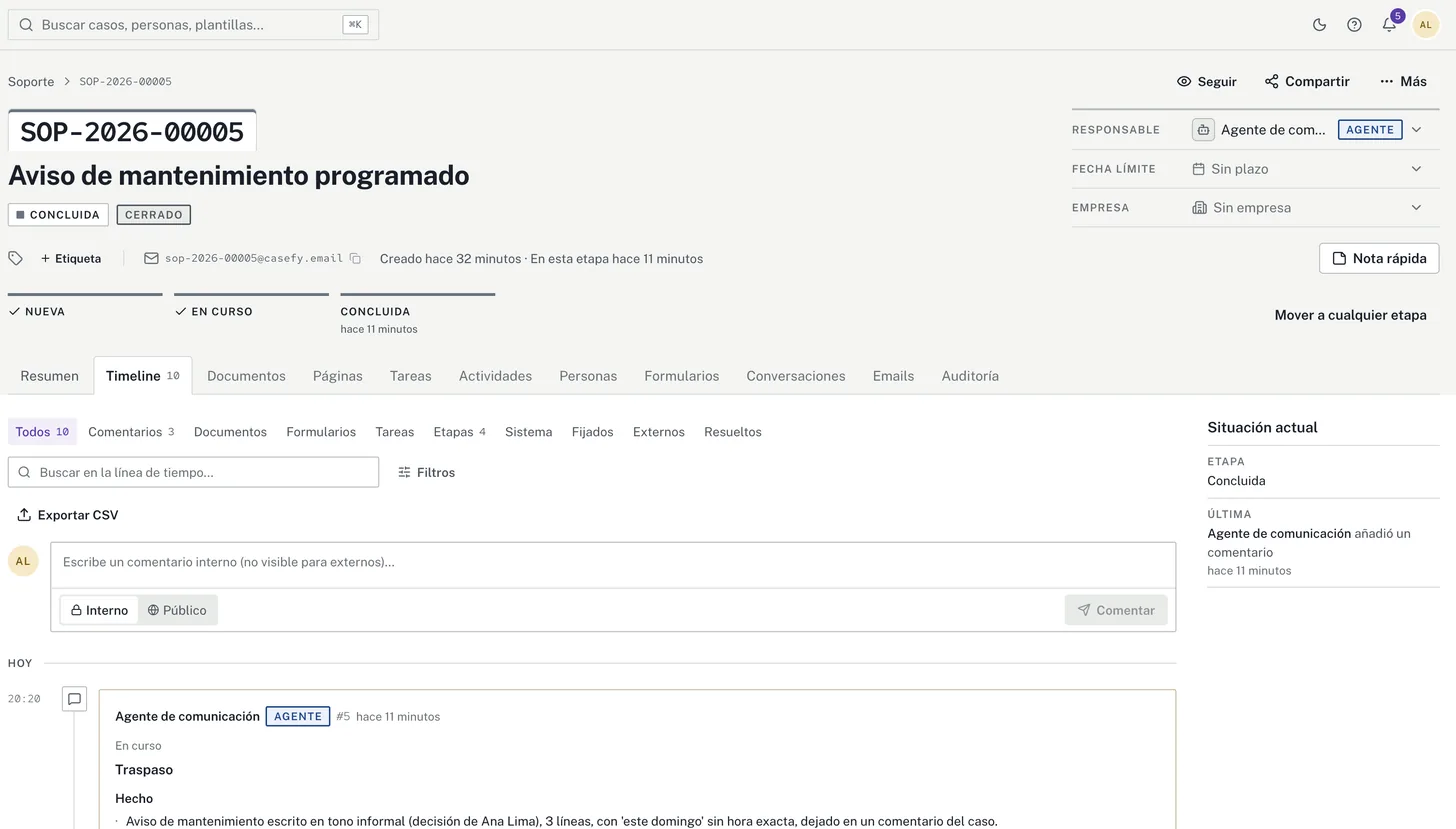Screen dimensions: 1456x829
Task: Expand the Fecha límite dropdown chevron
Action: (1416, 169)
